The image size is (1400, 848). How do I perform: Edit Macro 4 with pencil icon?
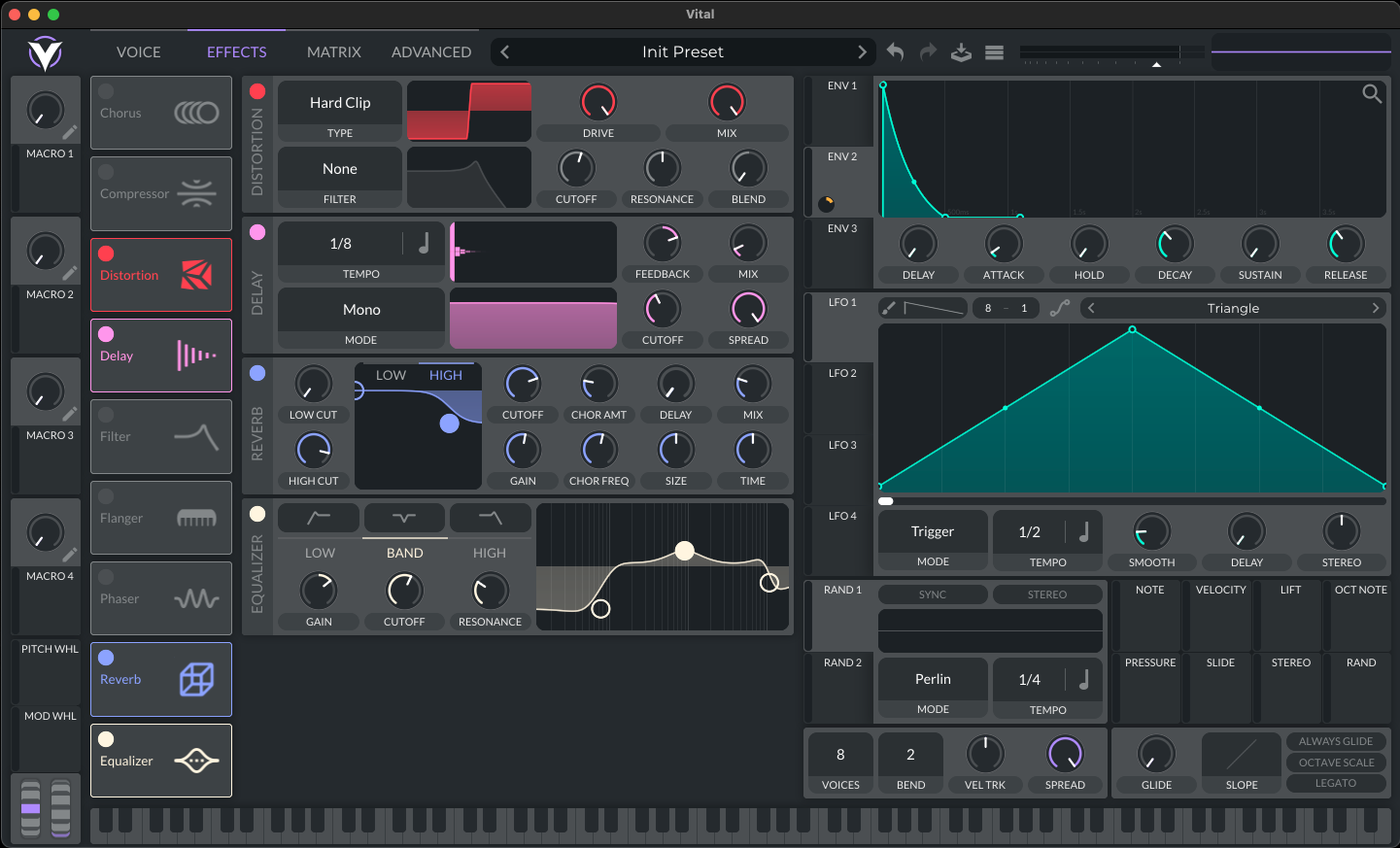[x=70, y=555]
